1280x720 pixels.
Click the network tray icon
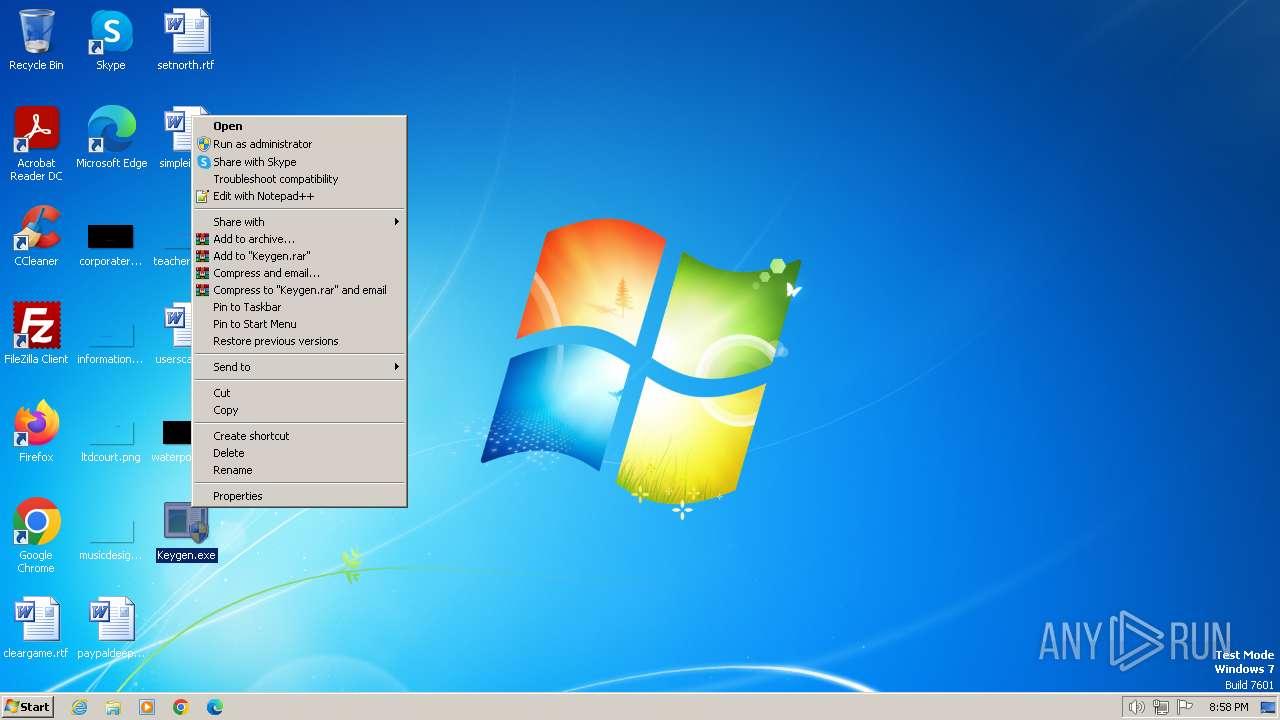pos(1161,707)
